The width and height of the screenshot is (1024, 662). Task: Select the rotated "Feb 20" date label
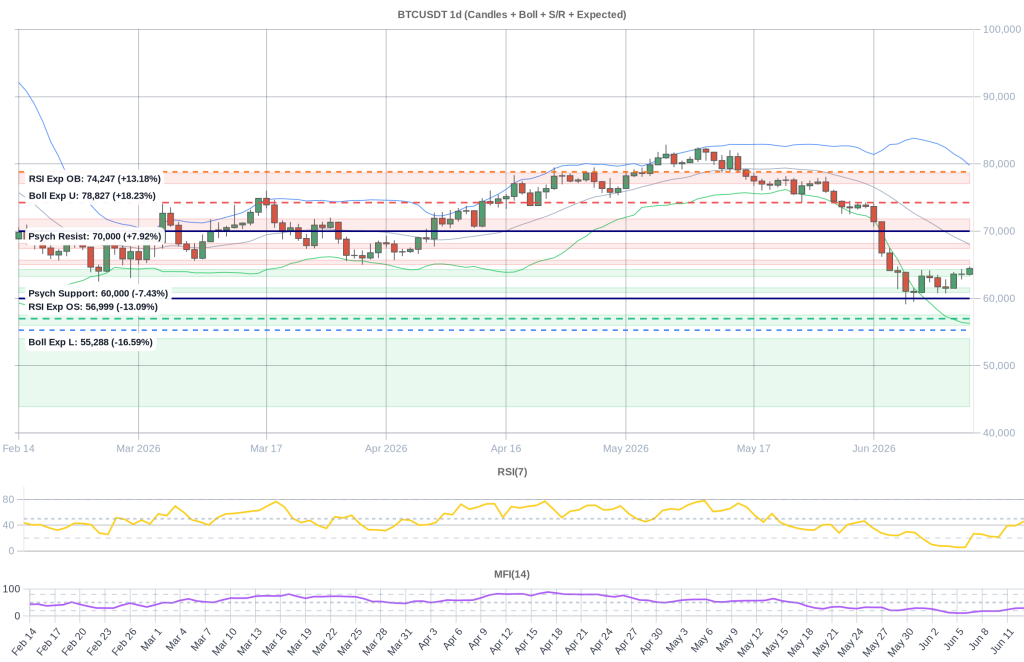(x=73, y=642)
